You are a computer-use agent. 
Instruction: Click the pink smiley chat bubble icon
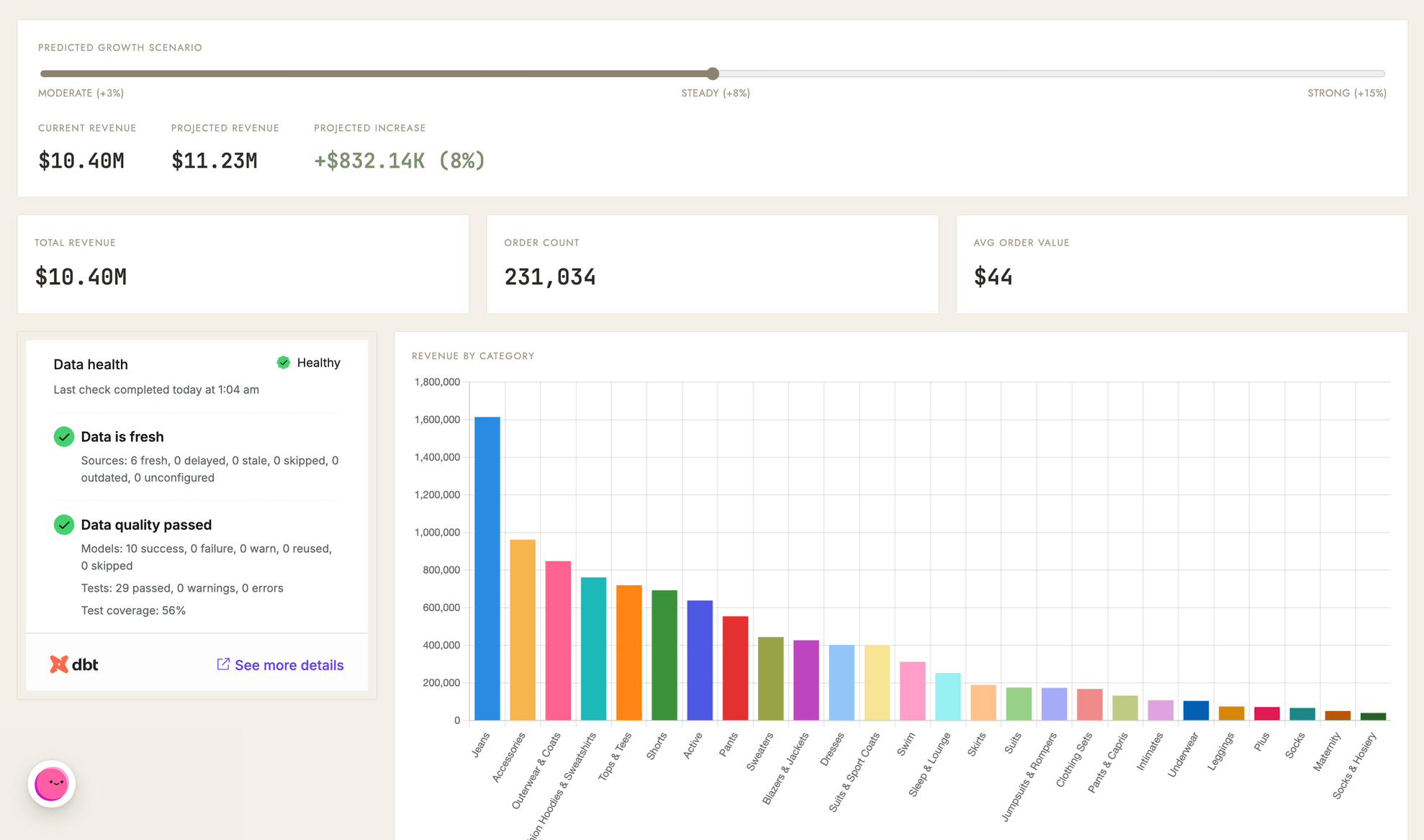click(x=52, y=784)
